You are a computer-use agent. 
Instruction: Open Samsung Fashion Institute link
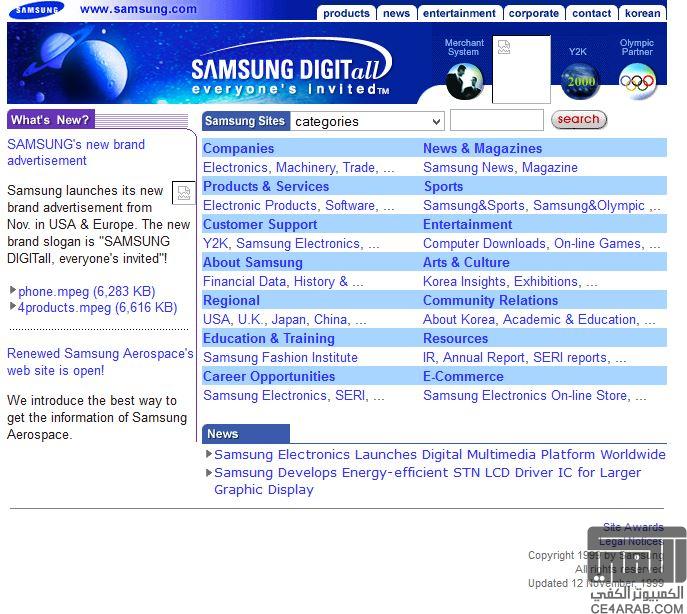[x=280, y=358]
